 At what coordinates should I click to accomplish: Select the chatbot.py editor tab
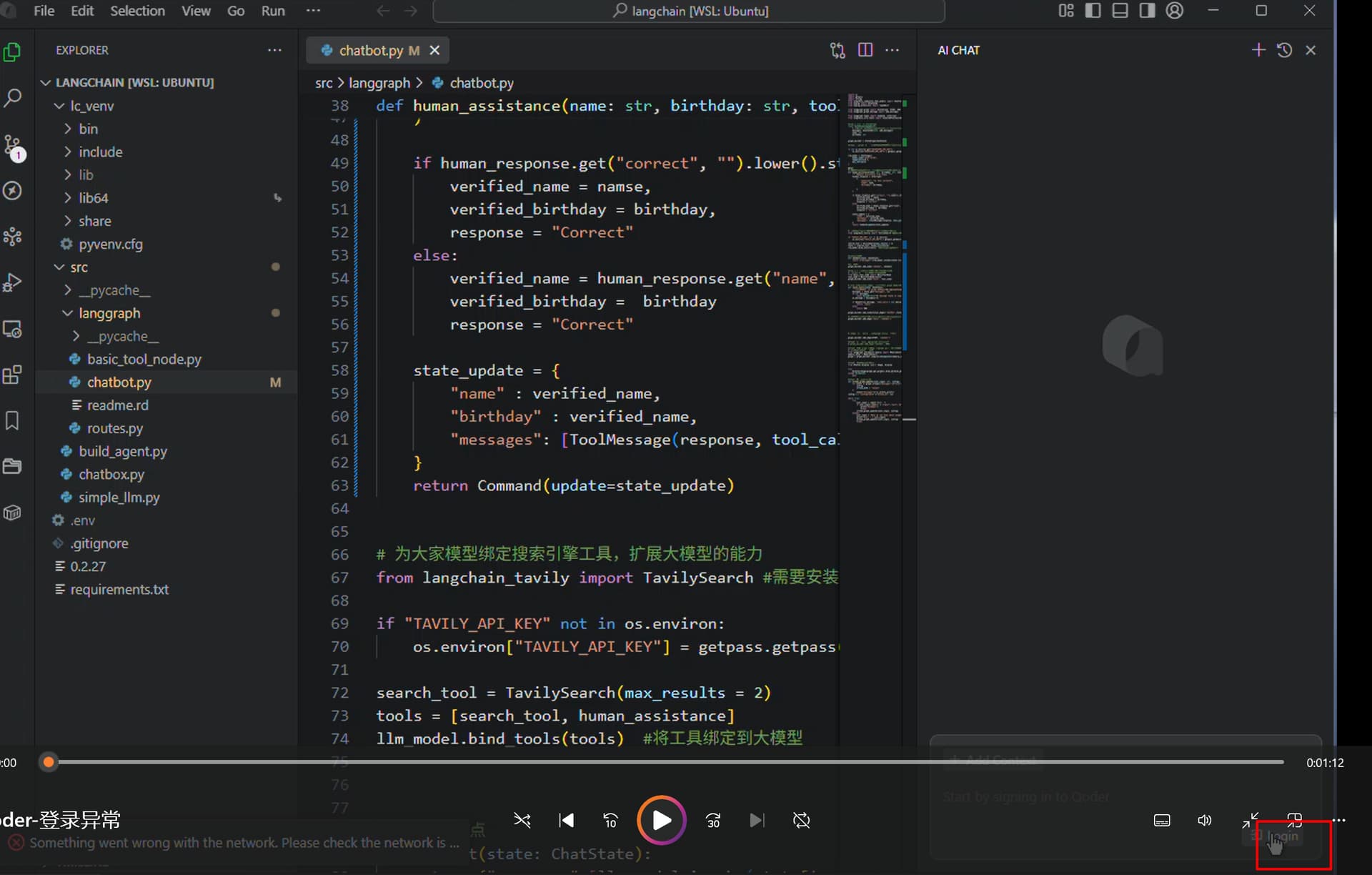coord(370,50)
